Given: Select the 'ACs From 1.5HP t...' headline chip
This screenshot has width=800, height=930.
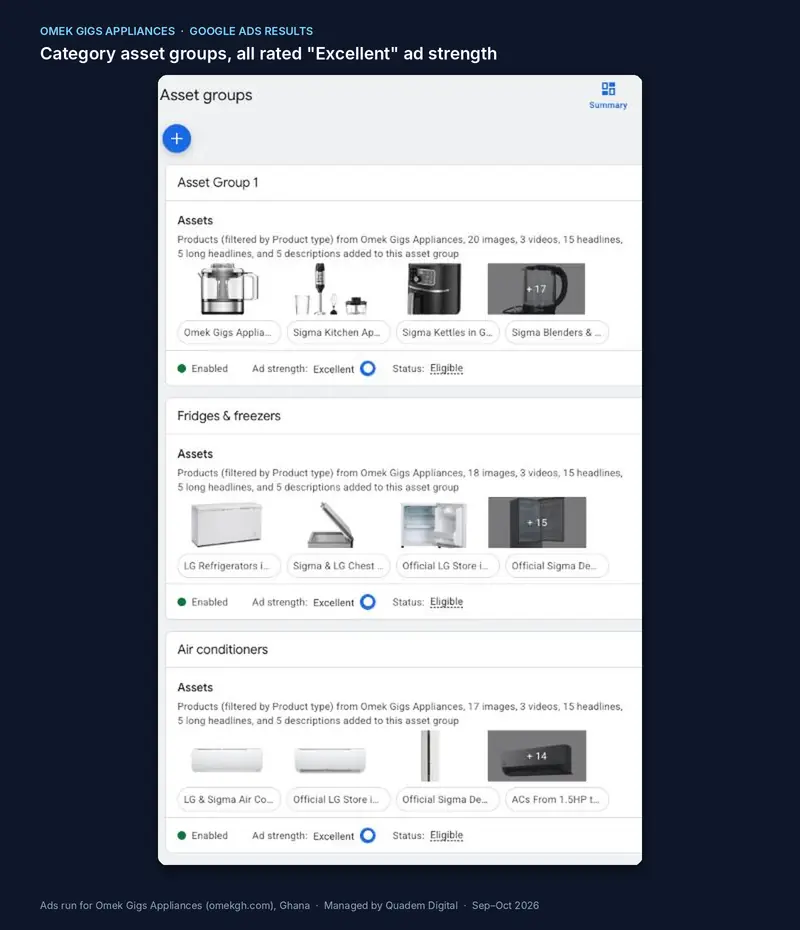Looking at the screenshot, I should [x=557, y=800].
